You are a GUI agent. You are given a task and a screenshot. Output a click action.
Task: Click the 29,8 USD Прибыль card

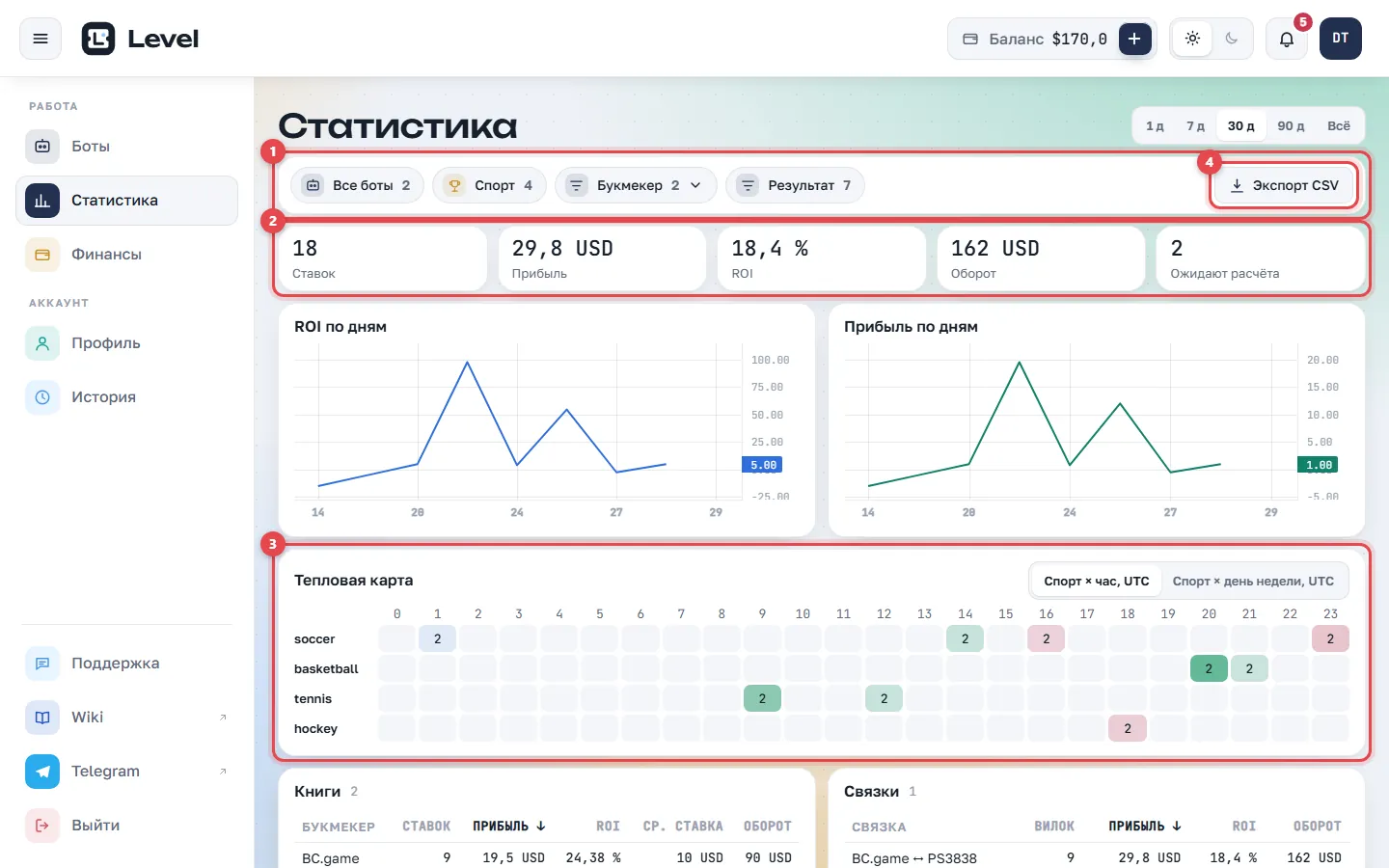[602, 258]
